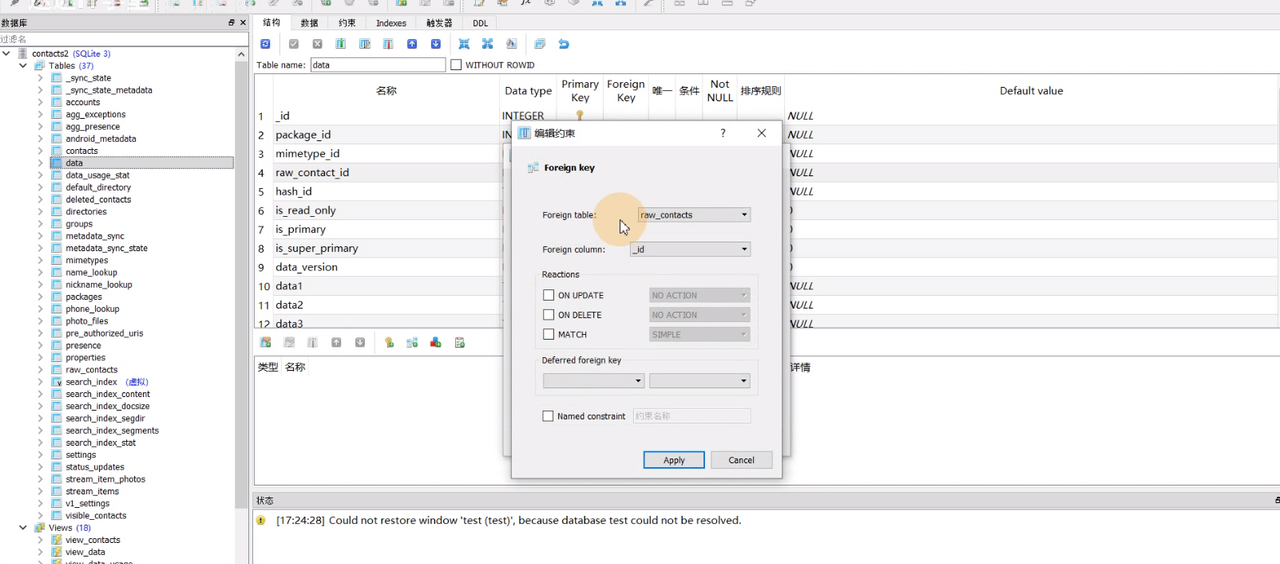This screenshot has width=1280, height=564.
Task: Move column up with blue arrow icon
Action: pyautogui.click(x=412, y=44)
